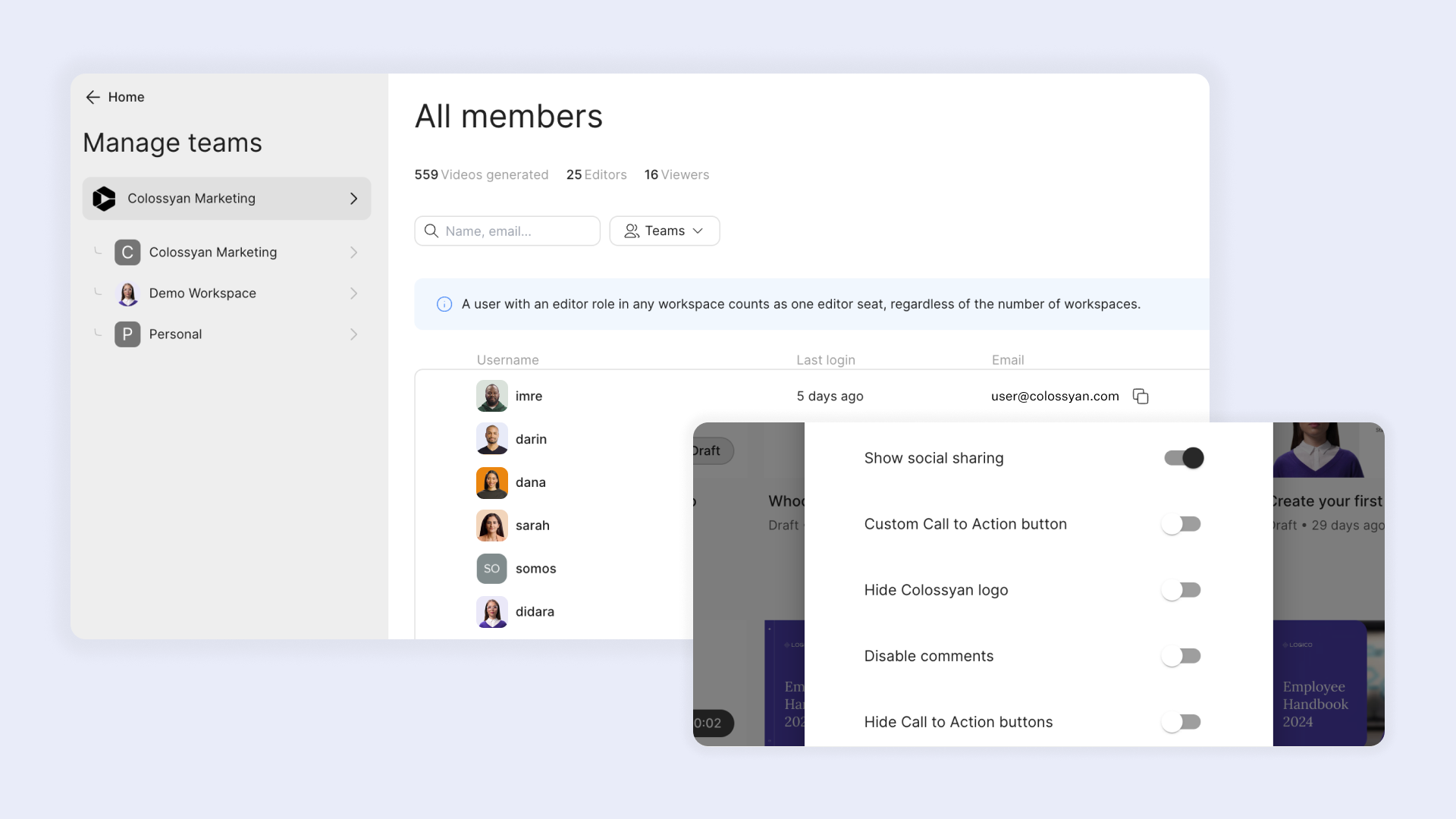Click didara's avatar

tap(492, 612)
